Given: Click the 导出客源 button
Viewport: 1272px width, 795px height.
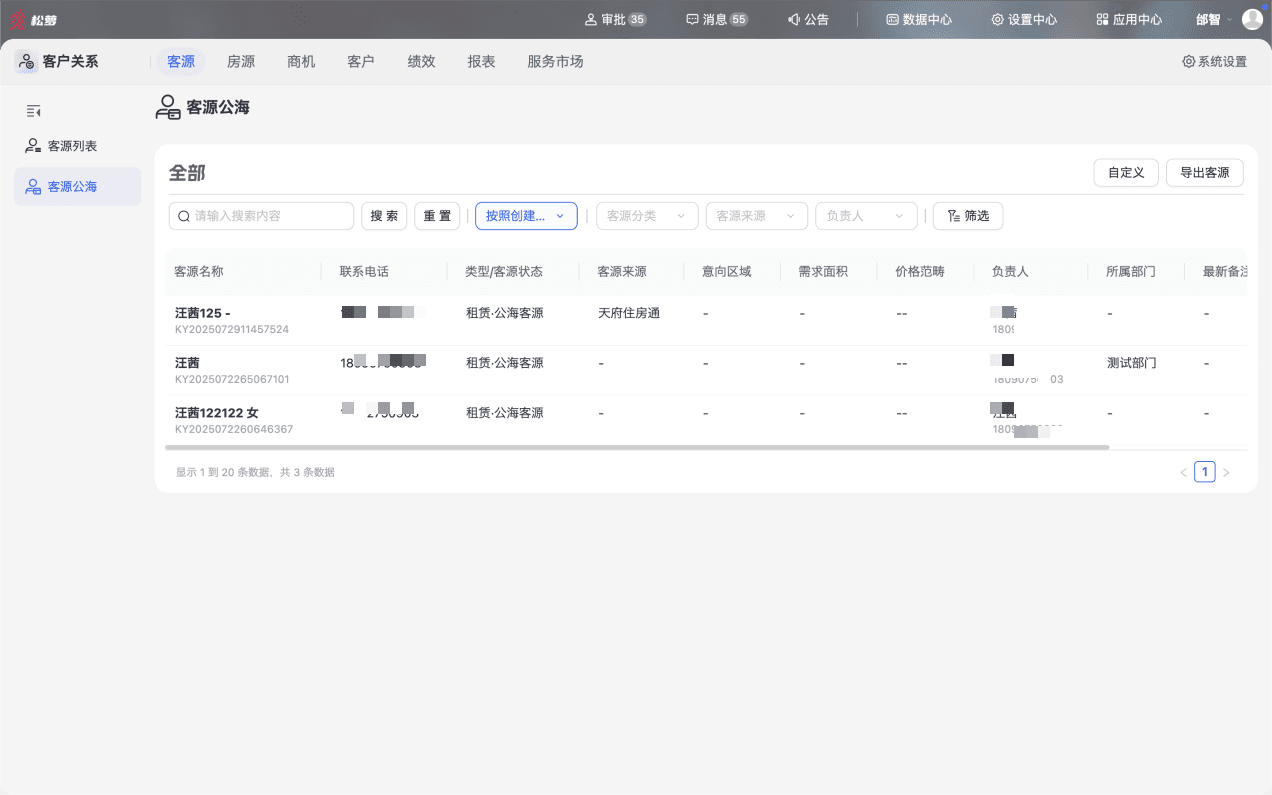Looking at the screenshot, I should [1204, 172].
